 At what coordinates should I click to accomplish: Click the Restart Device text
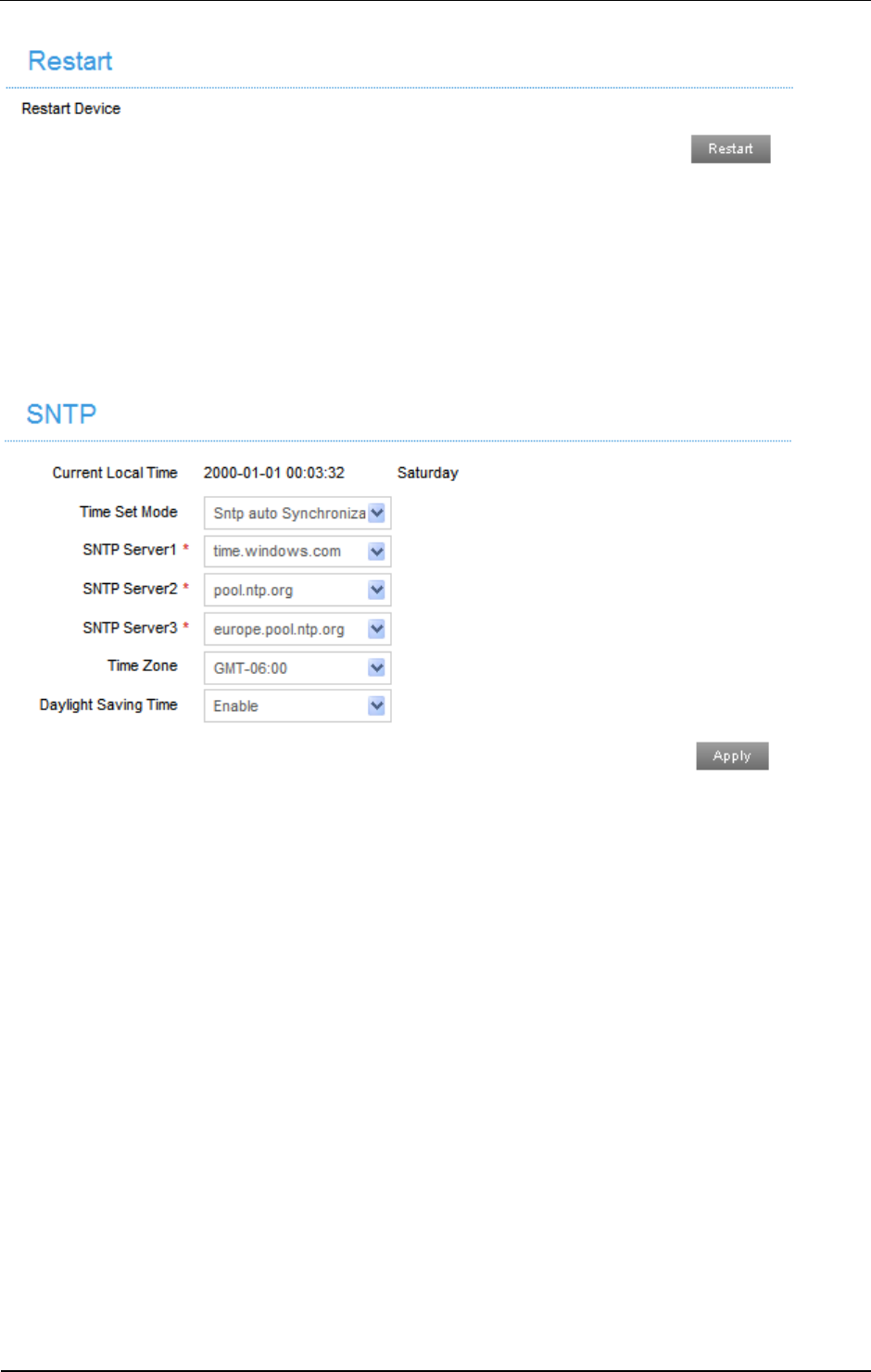[x=71, y=108]
